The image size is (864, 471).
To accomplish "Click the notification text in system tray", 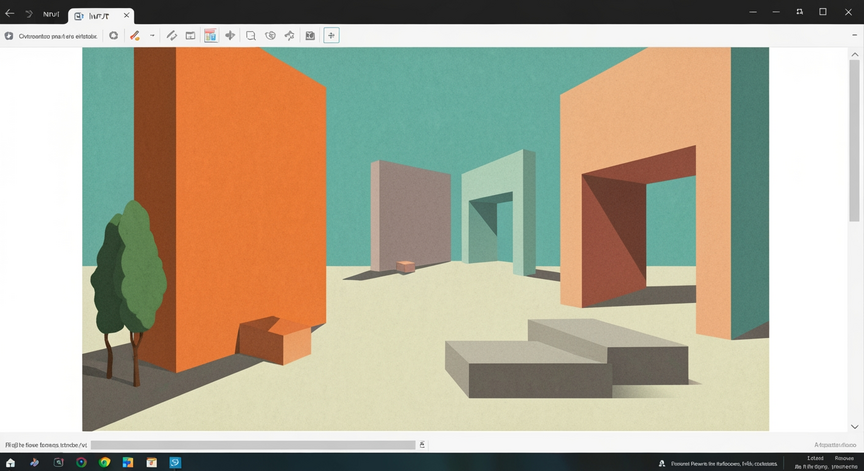I will 724,464.
